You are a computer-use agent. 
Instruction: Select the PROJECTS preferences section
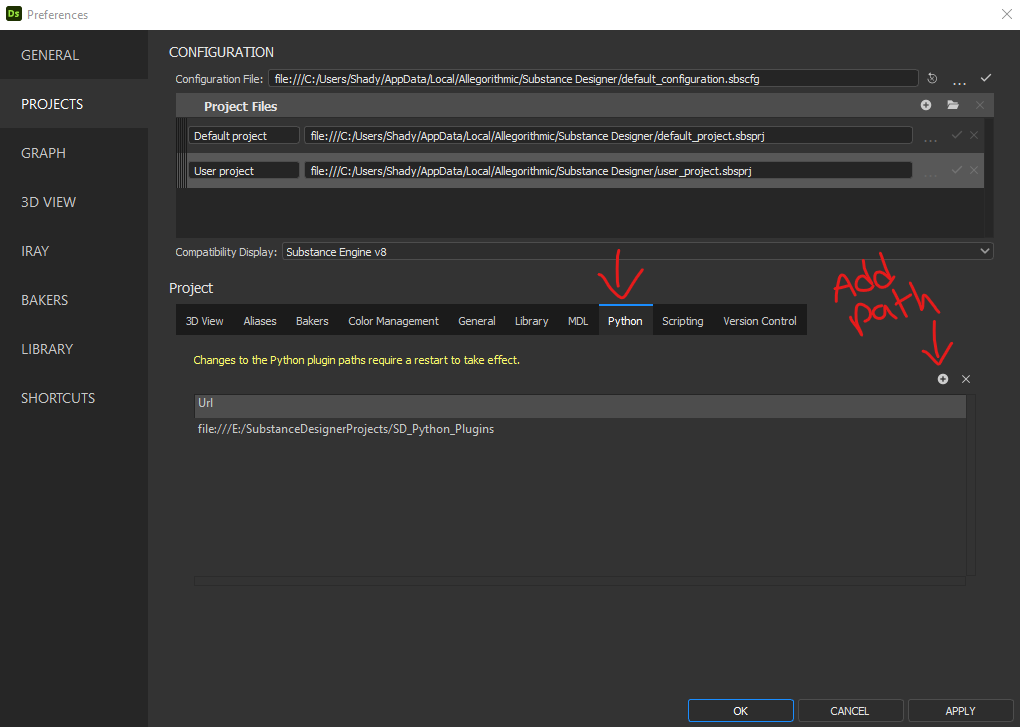[74, 104]
